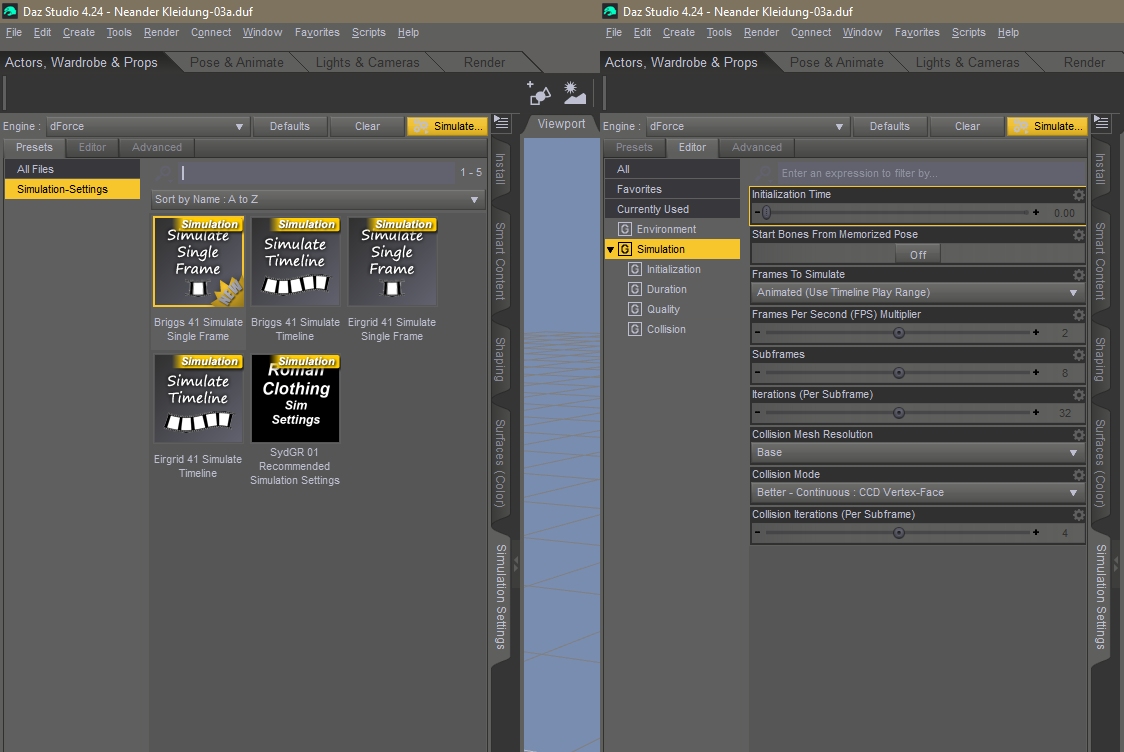Screen dimensions: 1124x752
Task: Collapse the Simulation tree group arrow
Action: point(610,249)
